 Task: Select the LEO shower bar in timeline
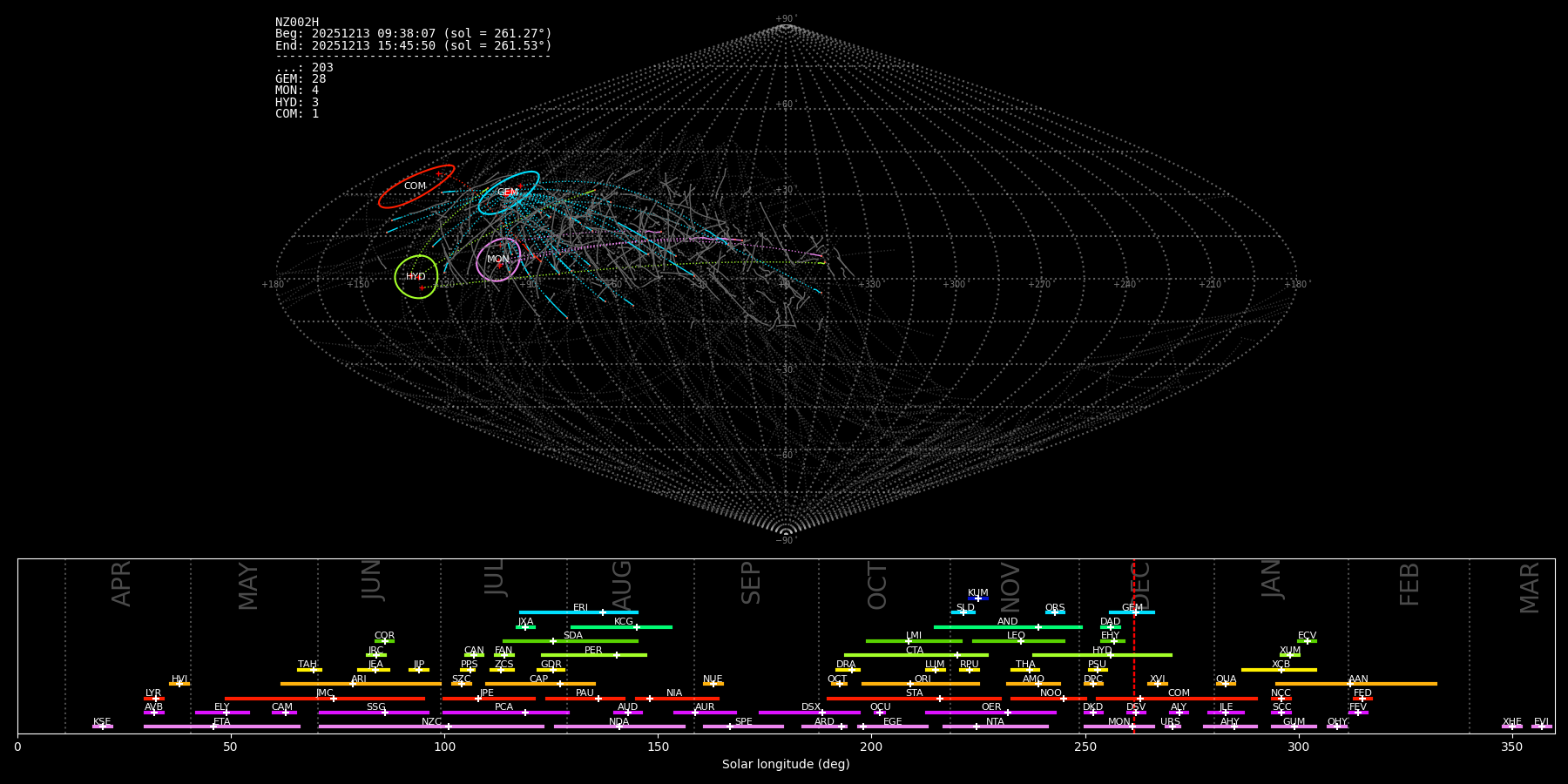tap(1018, 641)
